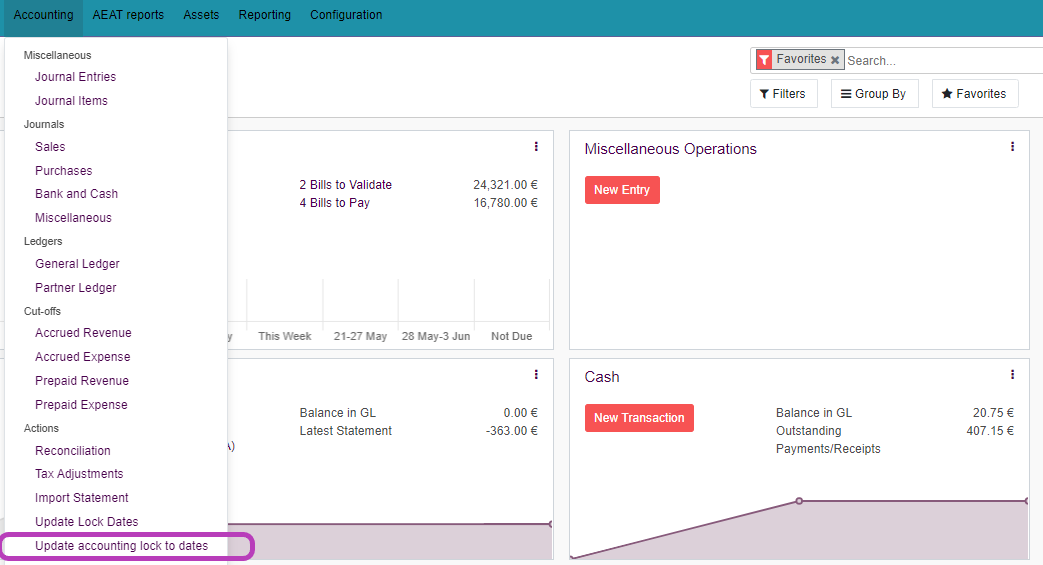This screenshot has height=565, width=1043.
Task: Click the Search input field
Action: (943, 61)
